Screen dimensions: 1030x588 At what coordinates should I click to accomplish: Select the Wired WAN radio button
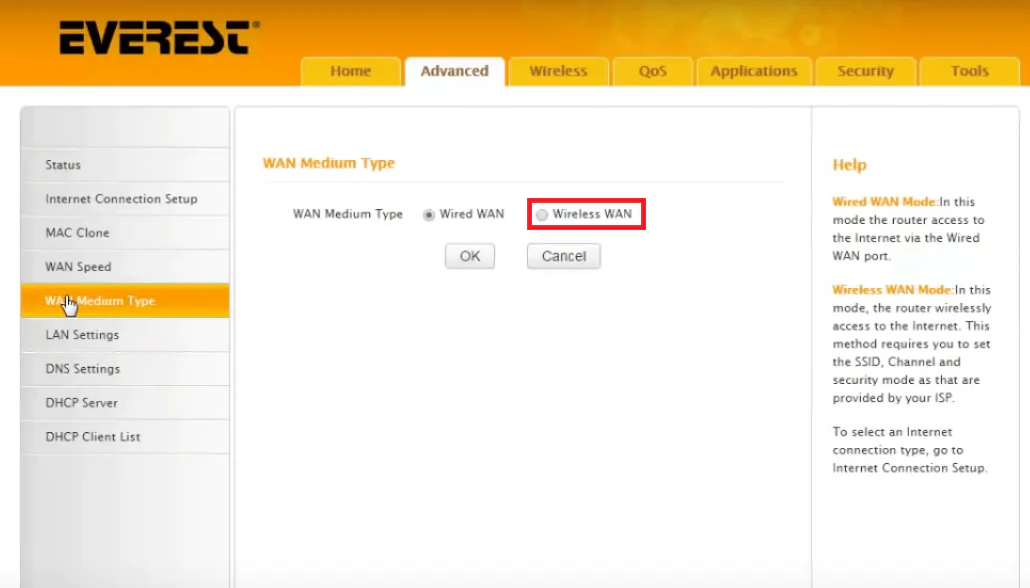430,215
